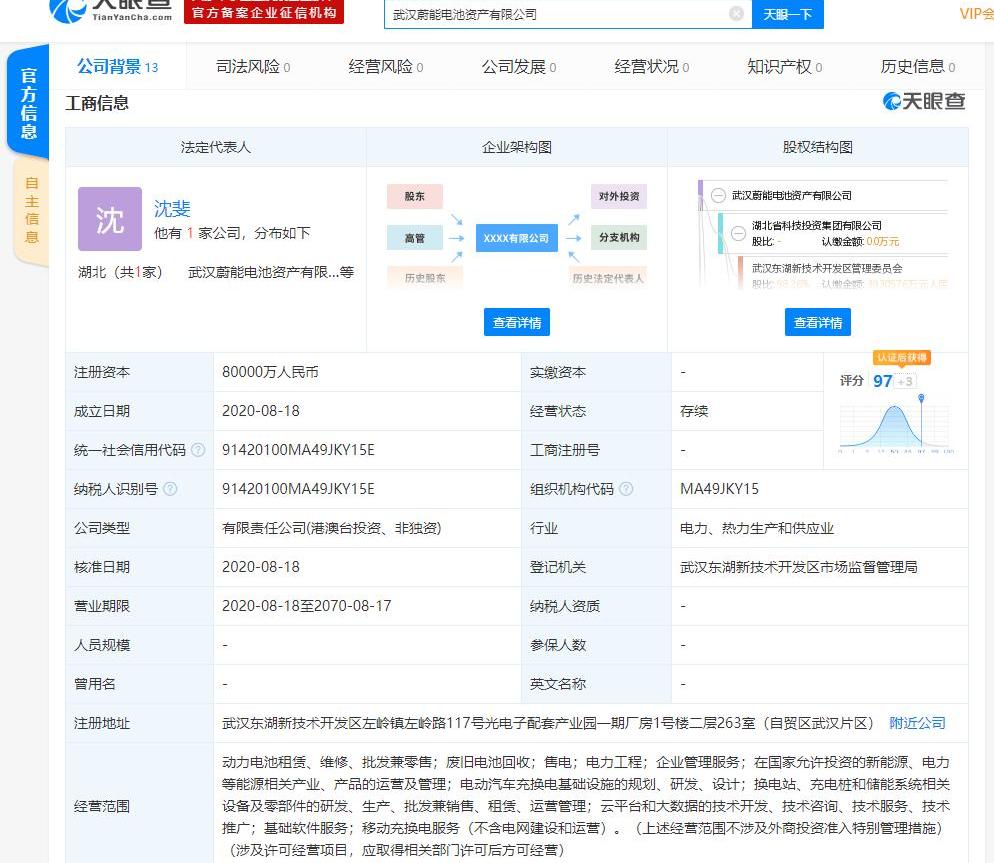Viewport: 994px width, 863px height.
Task: Open legal representative 沈斐's profile link
Action: click(x=172, y=208)
